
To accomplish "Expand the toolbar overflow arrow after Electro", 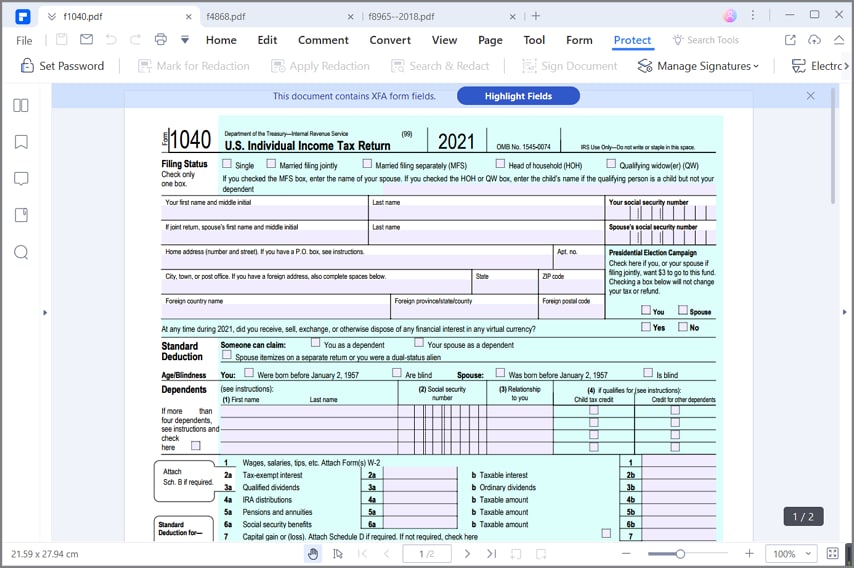I will 846,66.
